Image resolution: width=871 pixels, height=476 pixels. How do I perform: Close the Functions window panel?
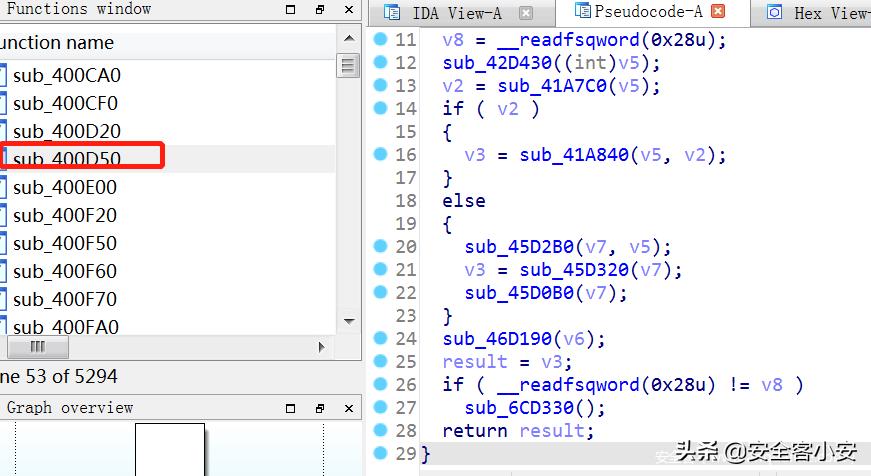tap(348, 10)
